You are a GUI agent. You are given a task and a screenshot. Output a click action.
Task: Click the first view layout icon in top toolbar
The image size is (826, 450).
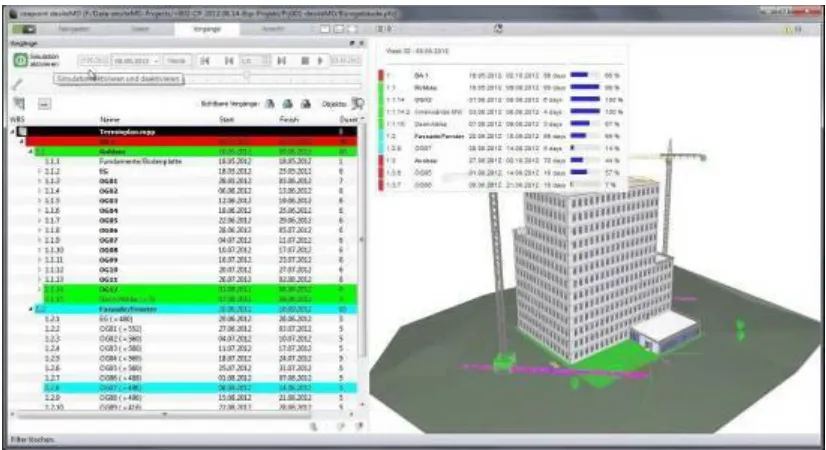(326, 29)
